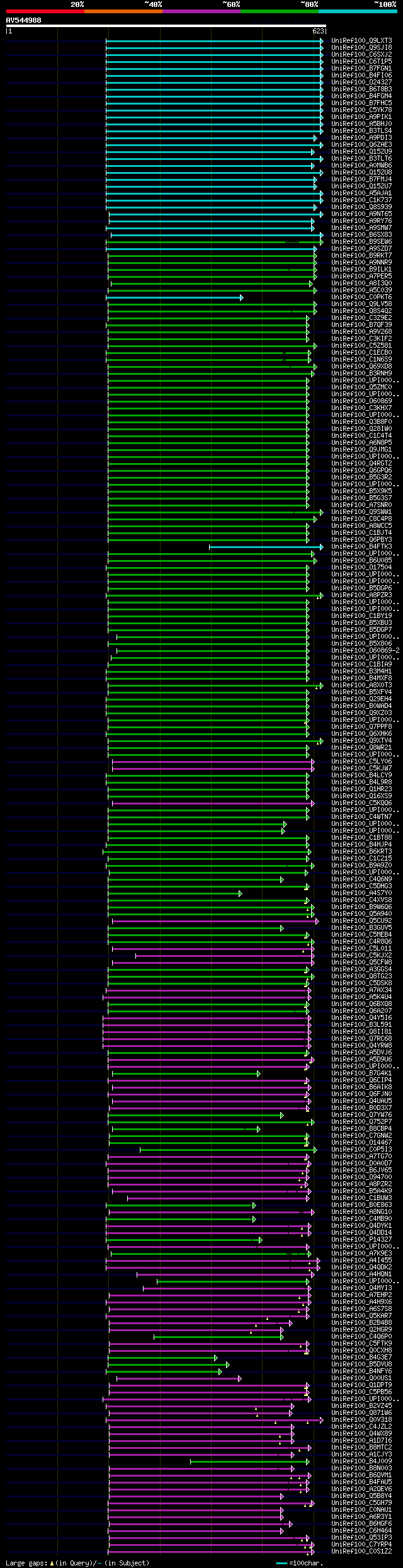View hit UniRef100_Q4QDK2
The height and width of the screenshot is (1568, 403).
coord(361,1268)
